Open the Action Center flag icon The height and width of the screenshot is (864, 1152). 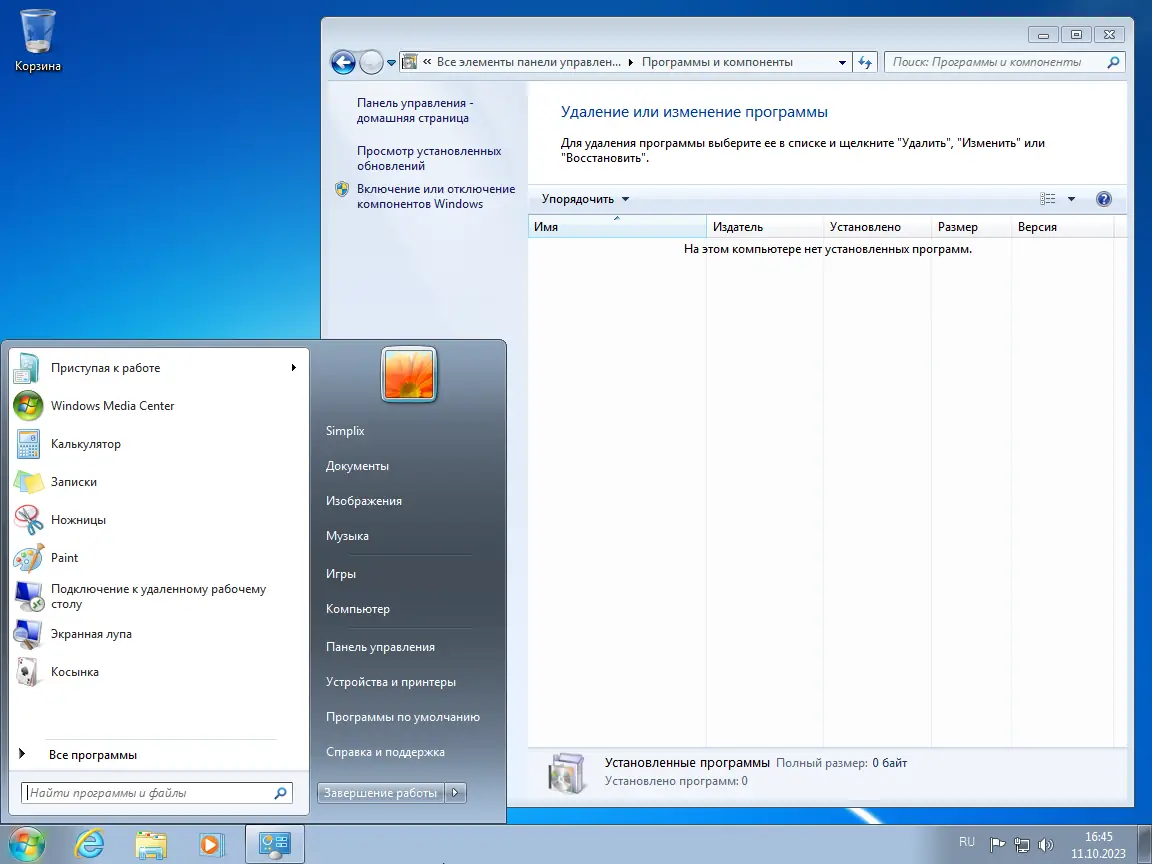(997, 843)
